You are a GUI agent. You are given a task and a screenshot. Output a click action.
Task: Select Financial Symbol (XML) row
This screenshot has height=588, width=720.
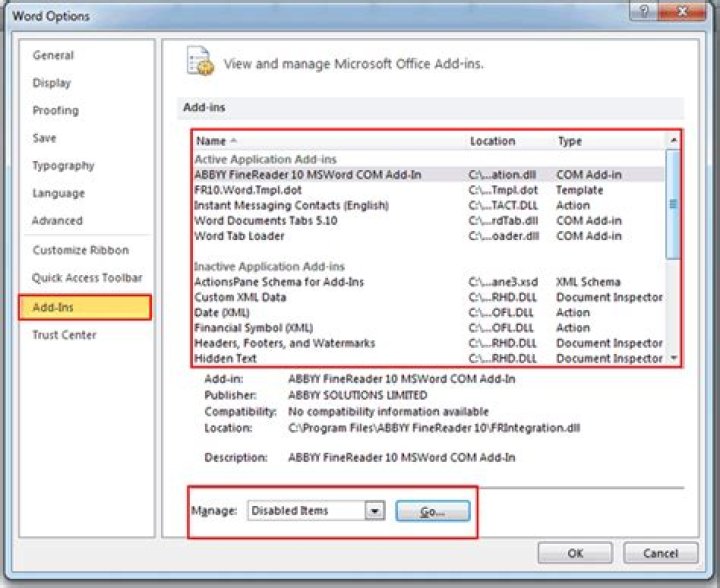[428, 328]
